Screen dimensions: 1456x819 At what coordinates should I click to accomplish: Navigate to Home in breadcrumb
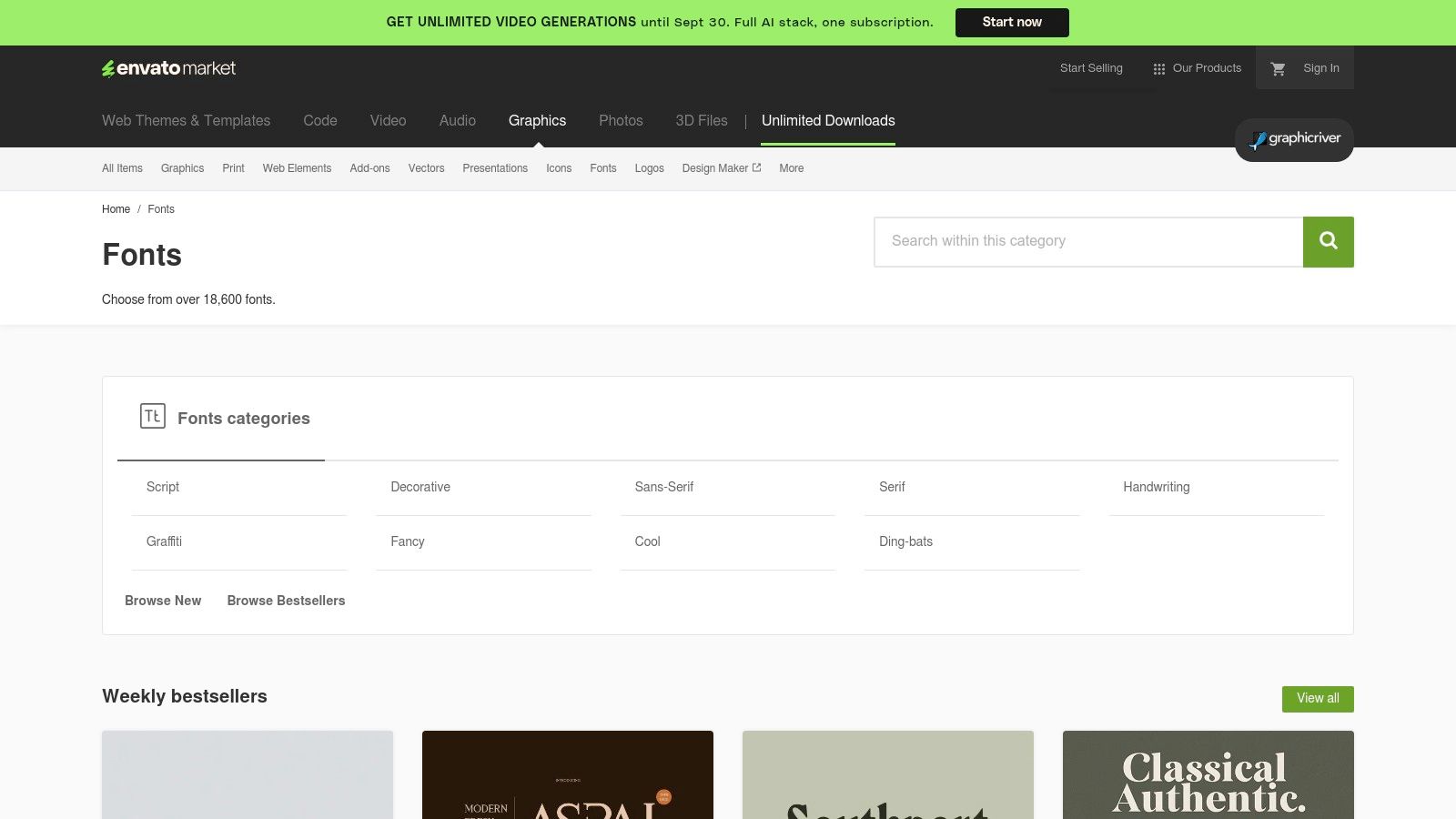point(116,209)
